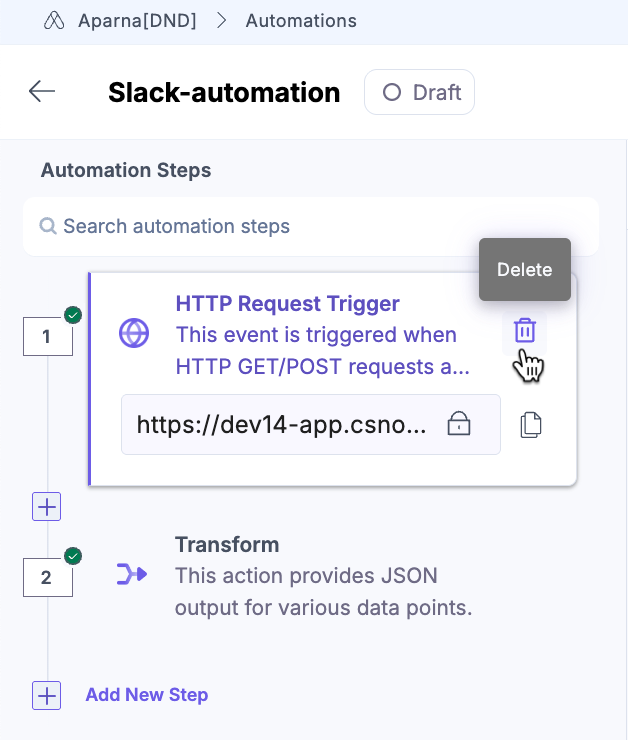Click the Contentstack logo in breadcrumb
The image size is (628, 740).
pyautogui.click(x=54, y=21)
